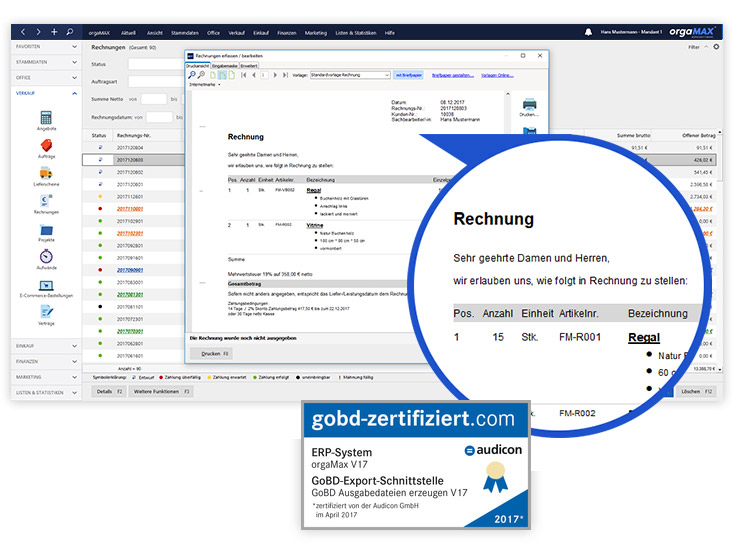This screenshot has height=550, width=733.
Task: Open Projekte via the blue folder icon
Action: (46, 230)
